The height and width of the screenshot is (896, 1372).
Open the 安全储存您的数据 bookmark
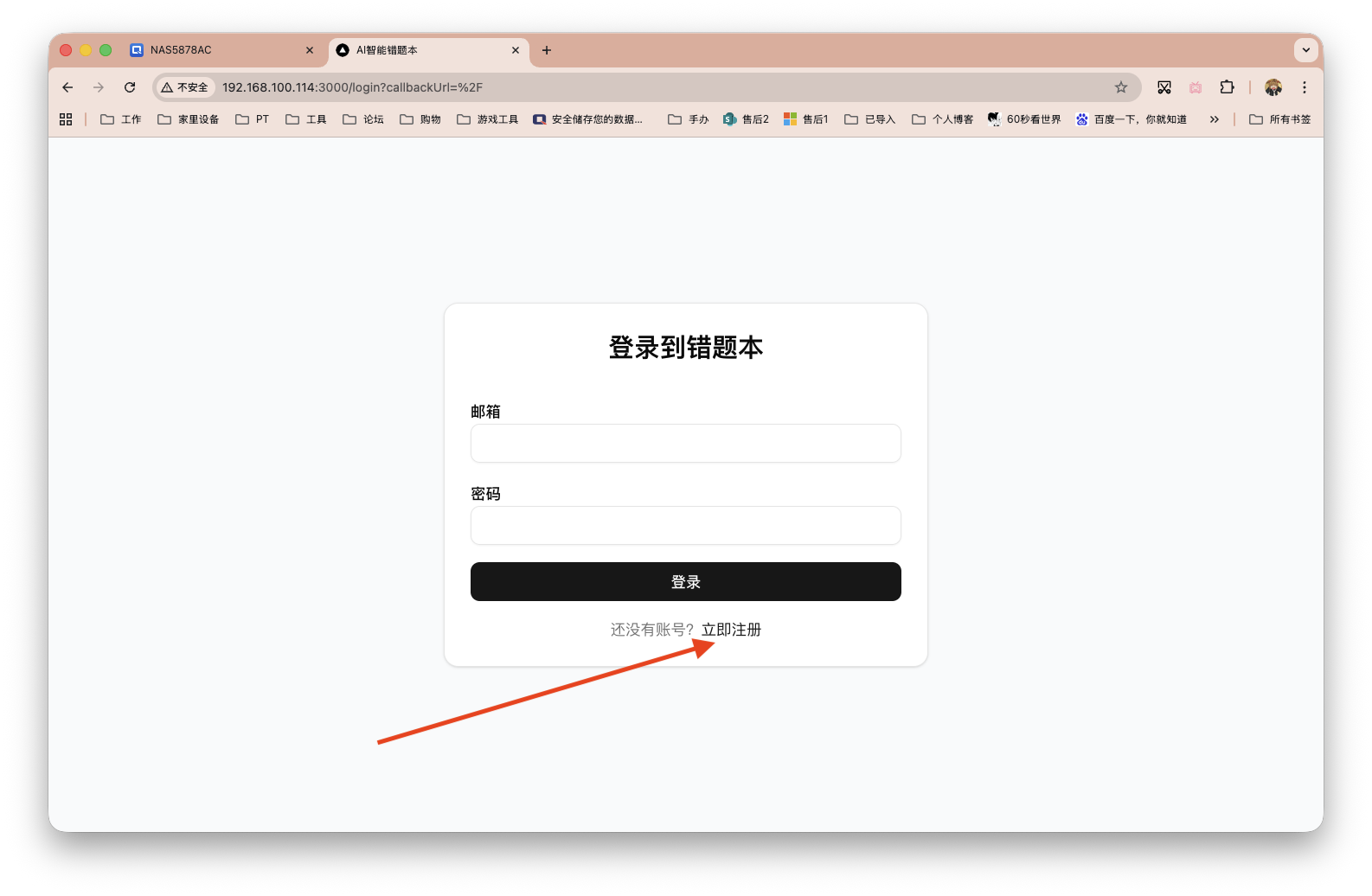coord(588,119)
